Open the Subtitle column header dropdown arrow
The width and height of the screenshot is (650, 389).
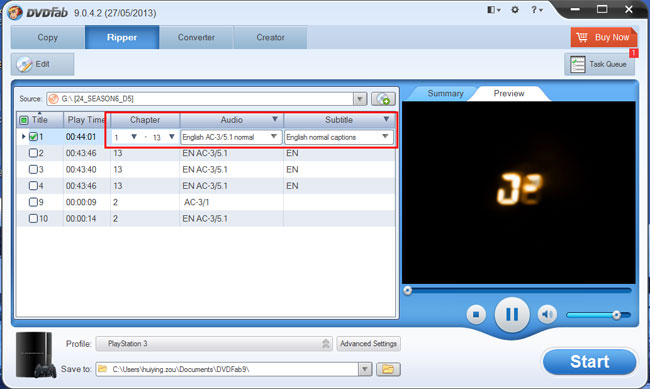click(x=386, y=119)
